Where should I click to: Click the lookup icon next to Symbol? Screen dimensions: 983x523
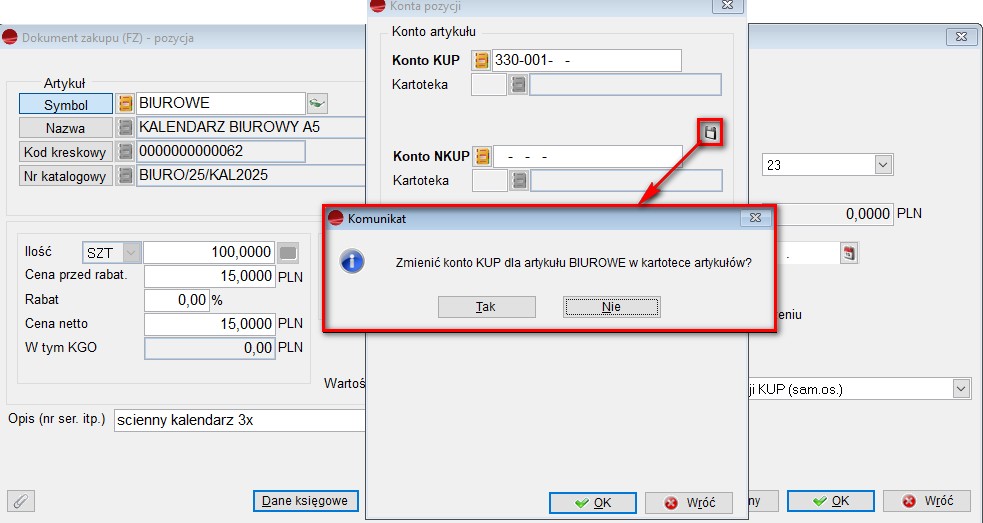(x=126, y=104)
